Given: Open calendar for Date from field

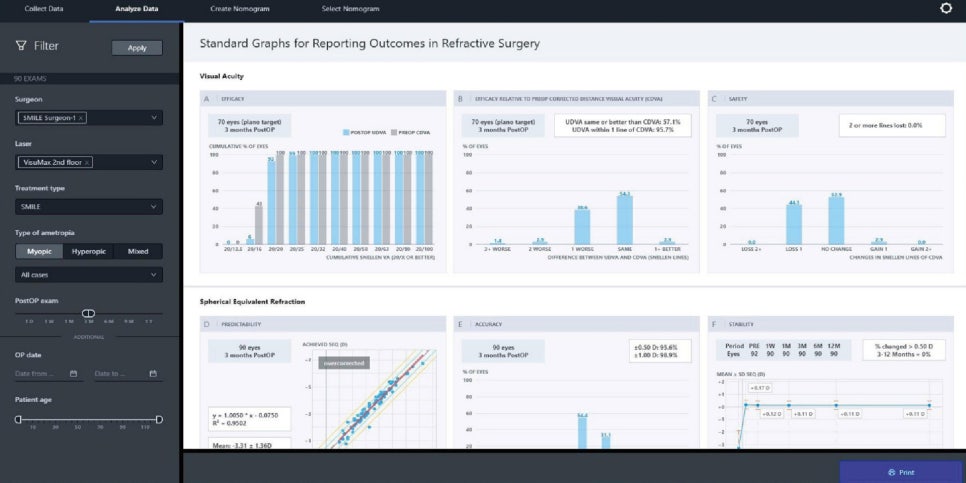Looking at the screenshot, I should (x=73, y=373).
